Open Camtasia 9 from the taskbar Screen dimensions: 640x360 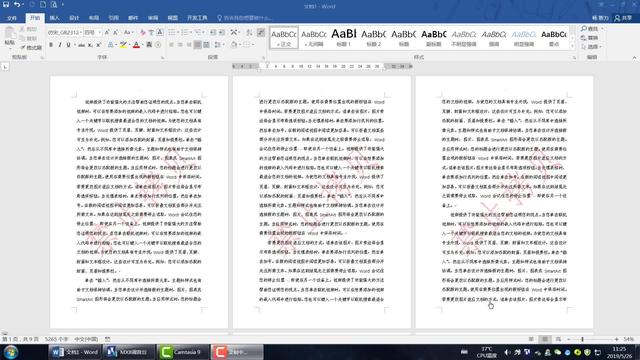(x=183, y=352)
